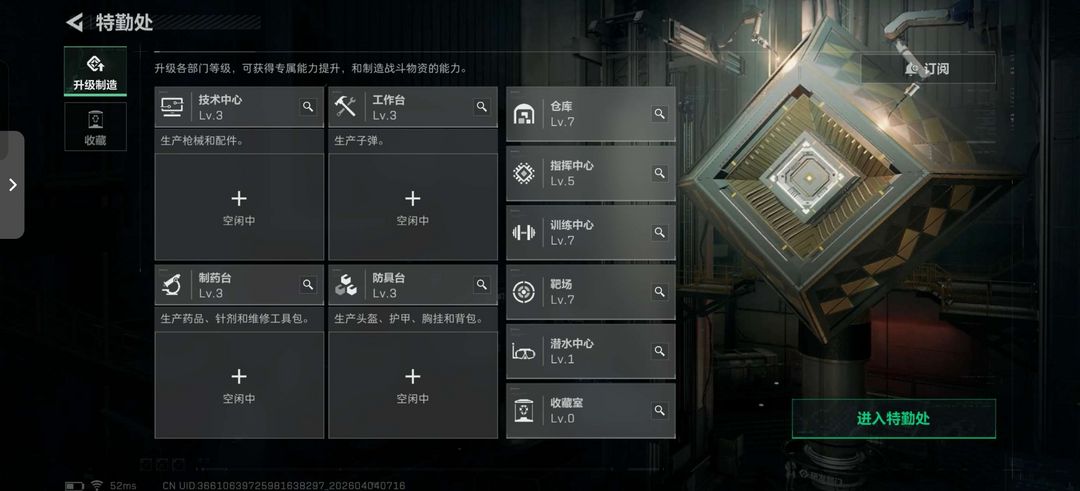Add ammo production in 工作台 slot
This screenshot has height=491, width=1080.
[x=413, y=207]
